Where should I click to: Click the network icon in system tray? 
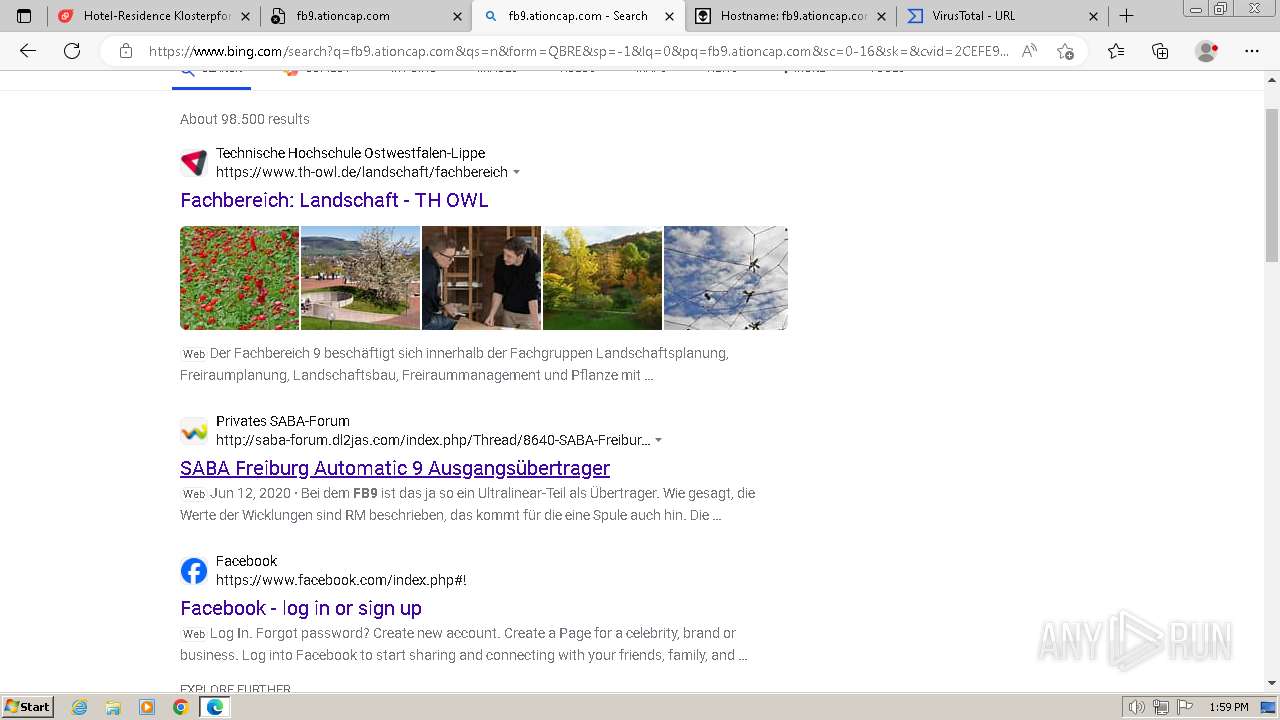1161,707
